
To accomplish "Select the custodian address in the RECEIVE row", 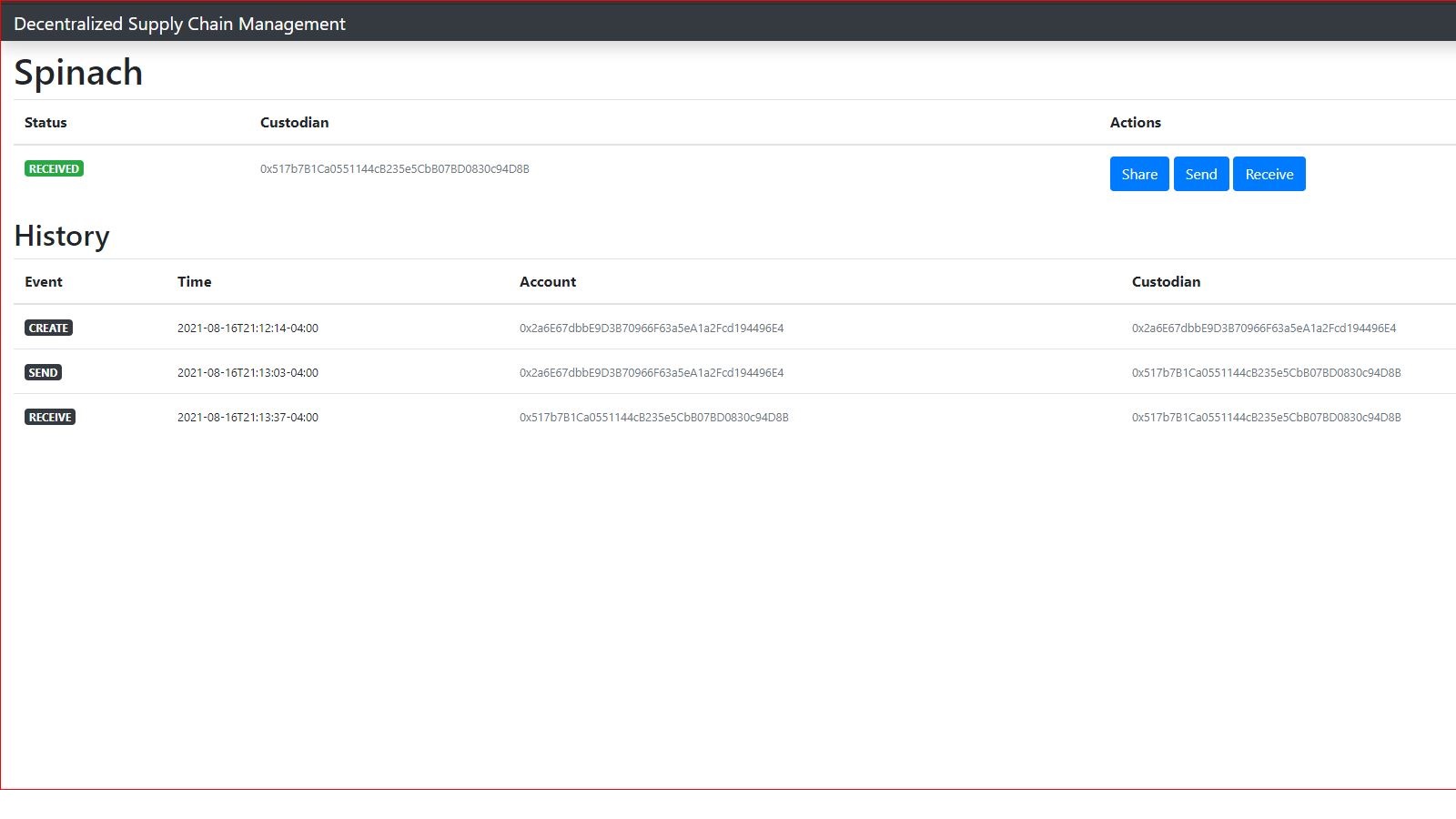I will (x=1267, y=417).
